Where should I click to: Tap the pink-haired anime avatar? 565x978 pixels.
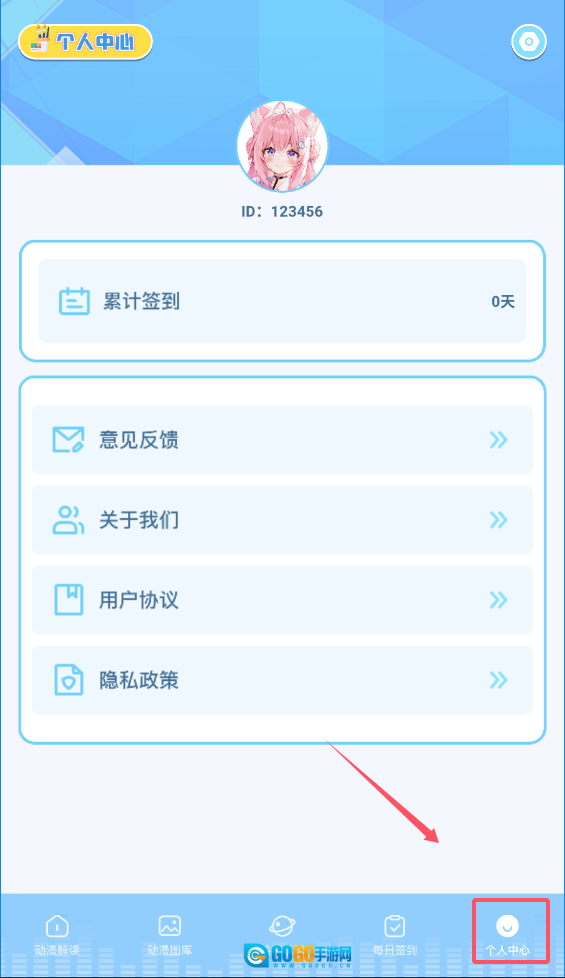tap(282, 147)
